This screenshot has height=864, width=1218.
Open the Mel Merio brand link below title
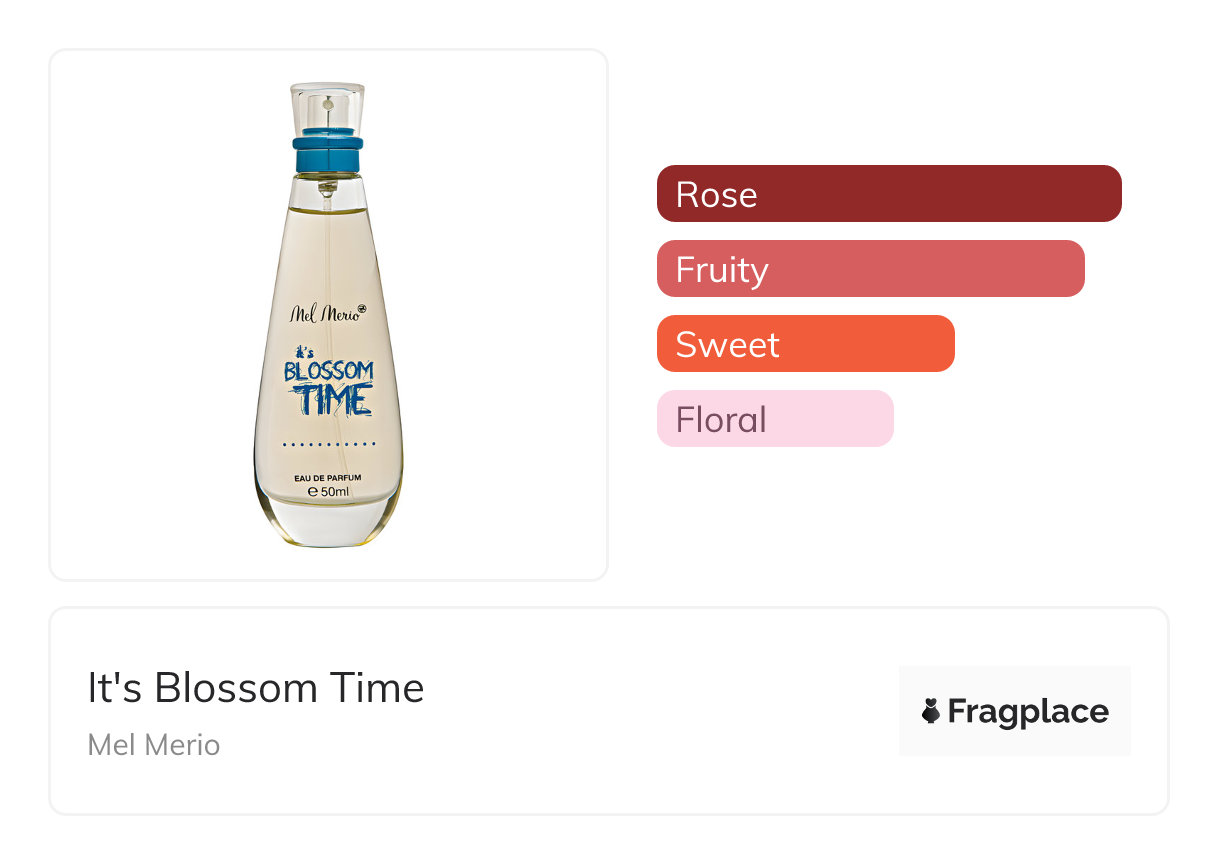[x=154, y=745]
